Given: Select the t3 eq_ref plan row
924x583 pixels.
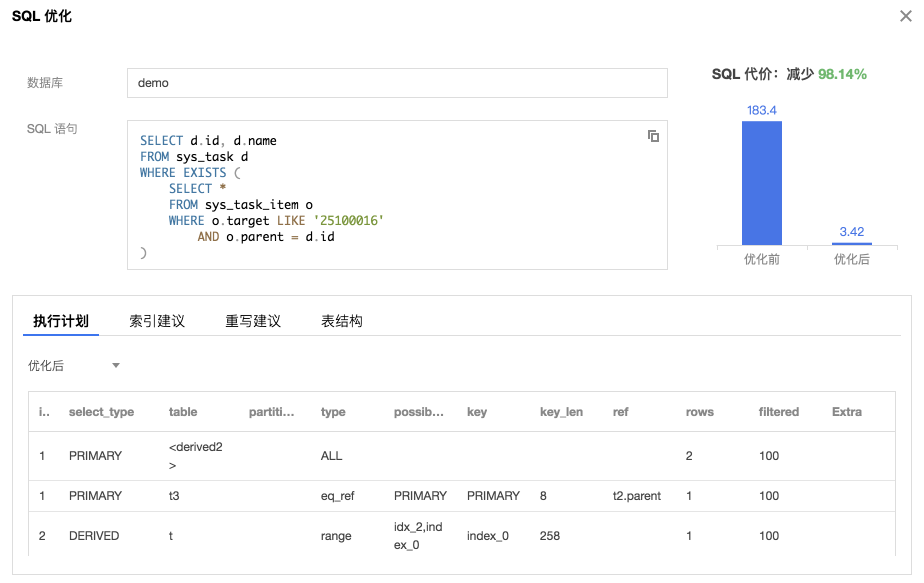Looking at the screenshot, I should pyautogui.click(x=462, y=496).
